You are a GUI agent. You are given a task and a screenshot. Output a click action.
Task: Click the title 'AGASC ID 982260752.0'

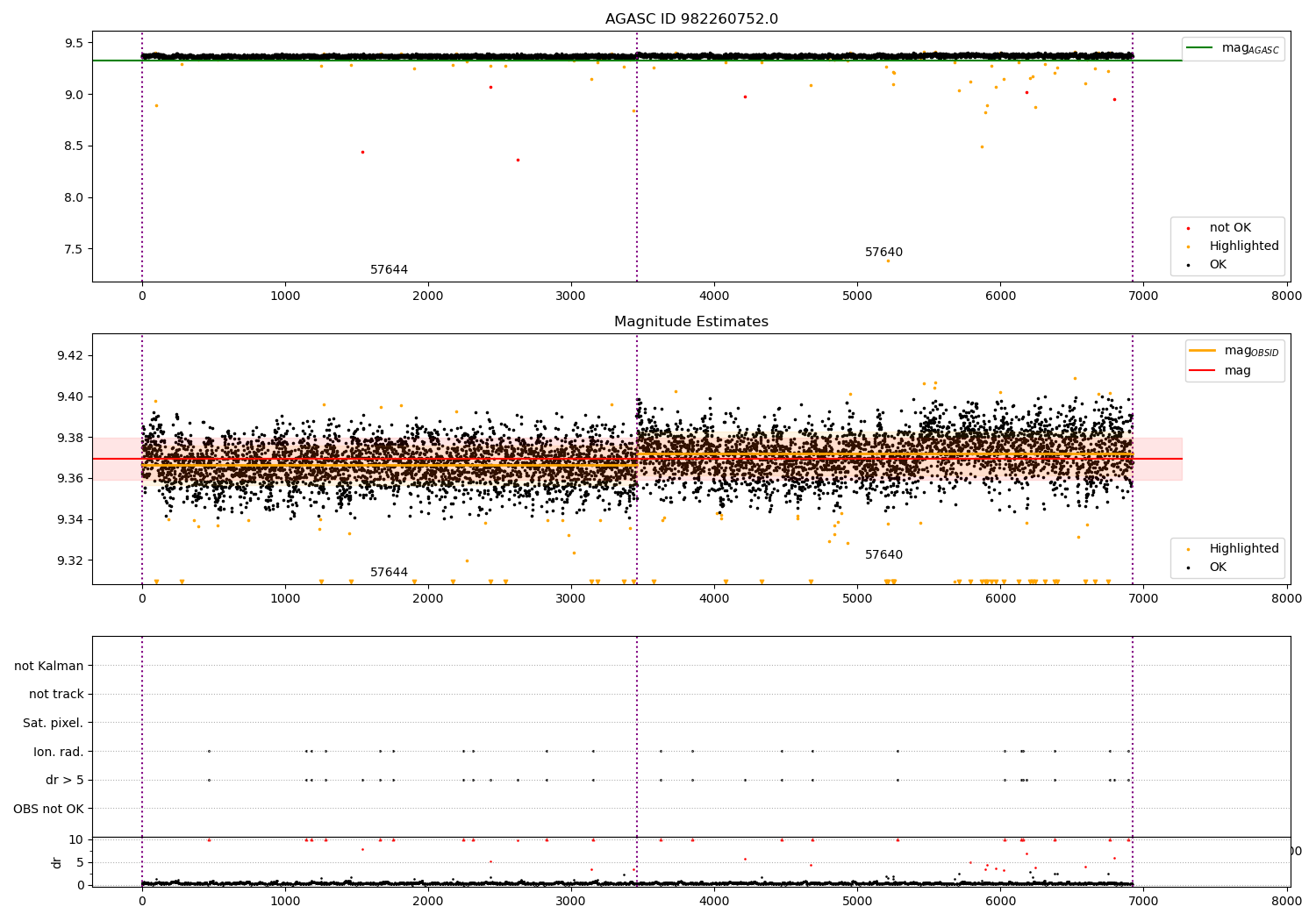click(x=691, y=19)
